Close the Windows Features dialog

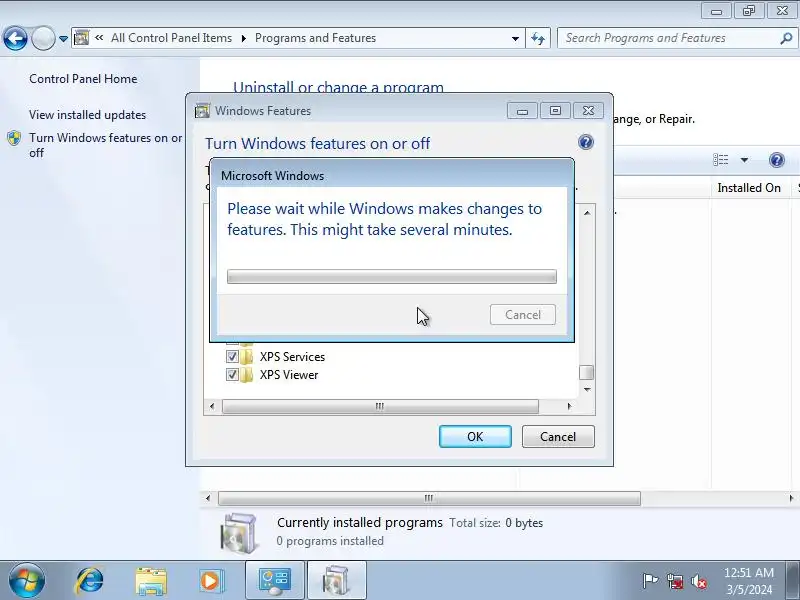pyautogui.click(x=588, y=111)
